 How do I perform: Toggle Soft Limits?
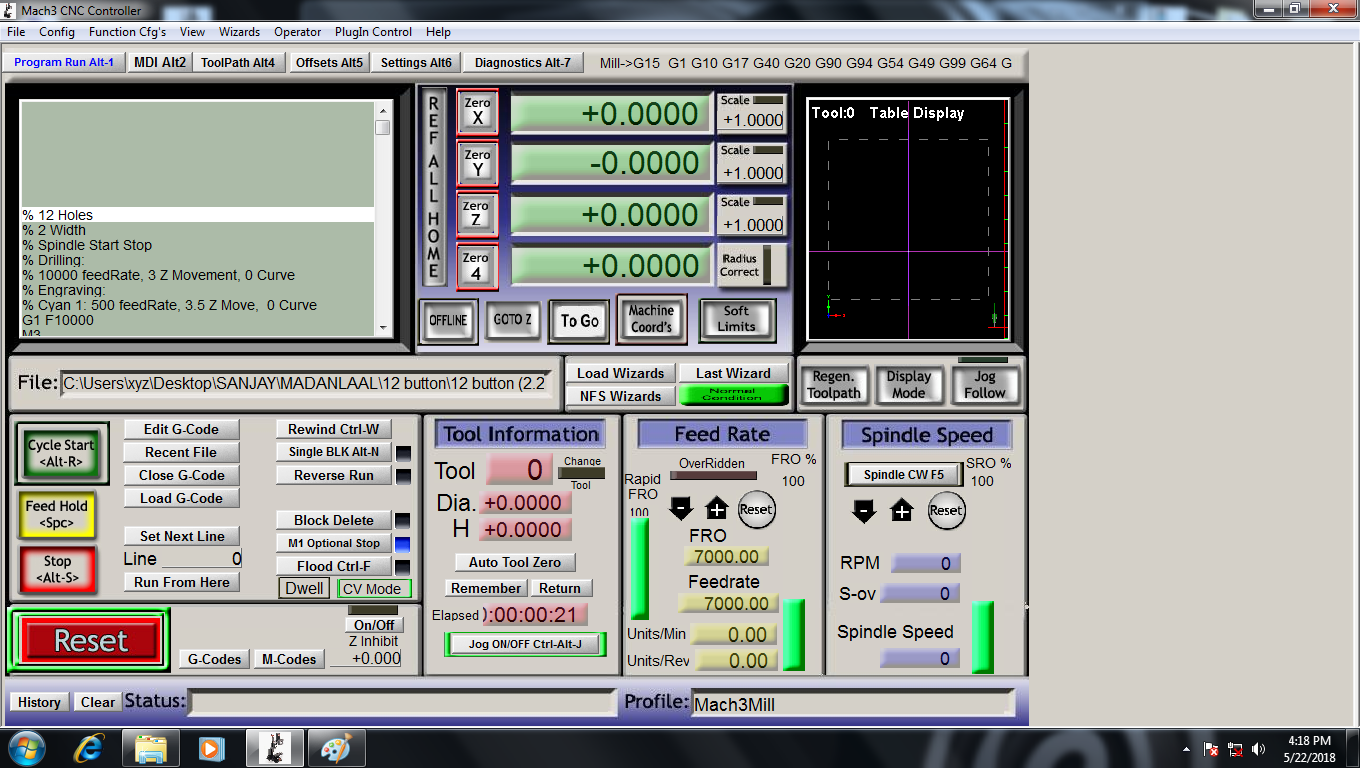pyautogui.click(x=737, y=319)
